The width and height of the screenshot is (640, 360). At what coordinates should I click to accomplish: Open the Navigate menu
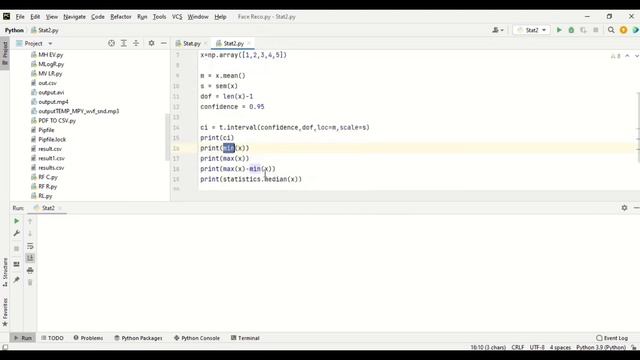click(74, 17)
